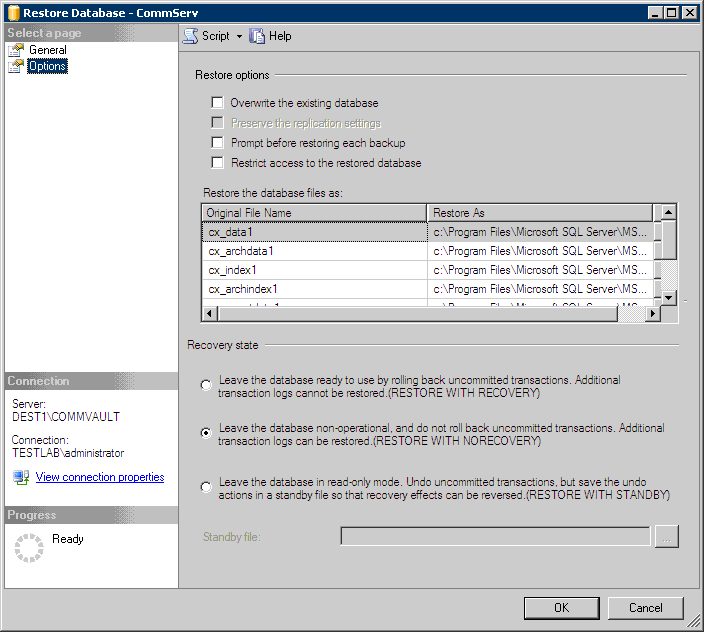Toggle Preserve the replication settings checkbox
This screenshot has width=704, height=632.
(217, 123)
